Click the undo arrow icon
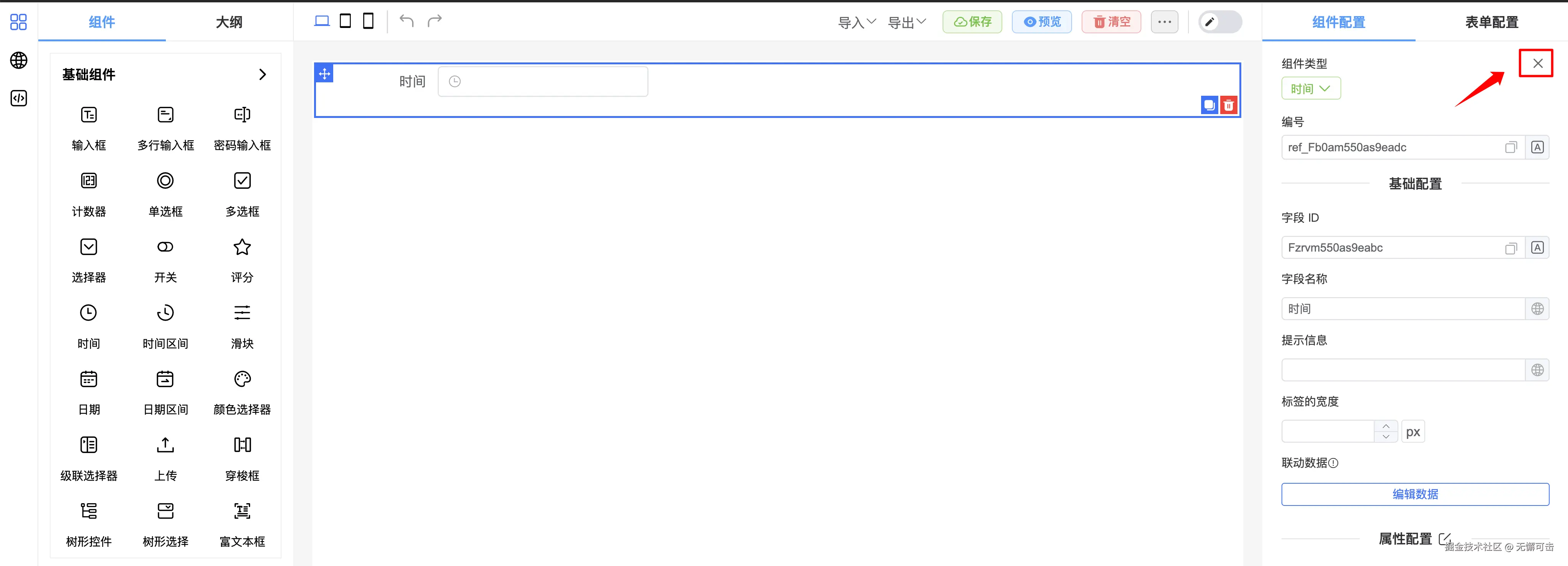Viewport: 1568px width, 566px height. [x=407, y=21]
